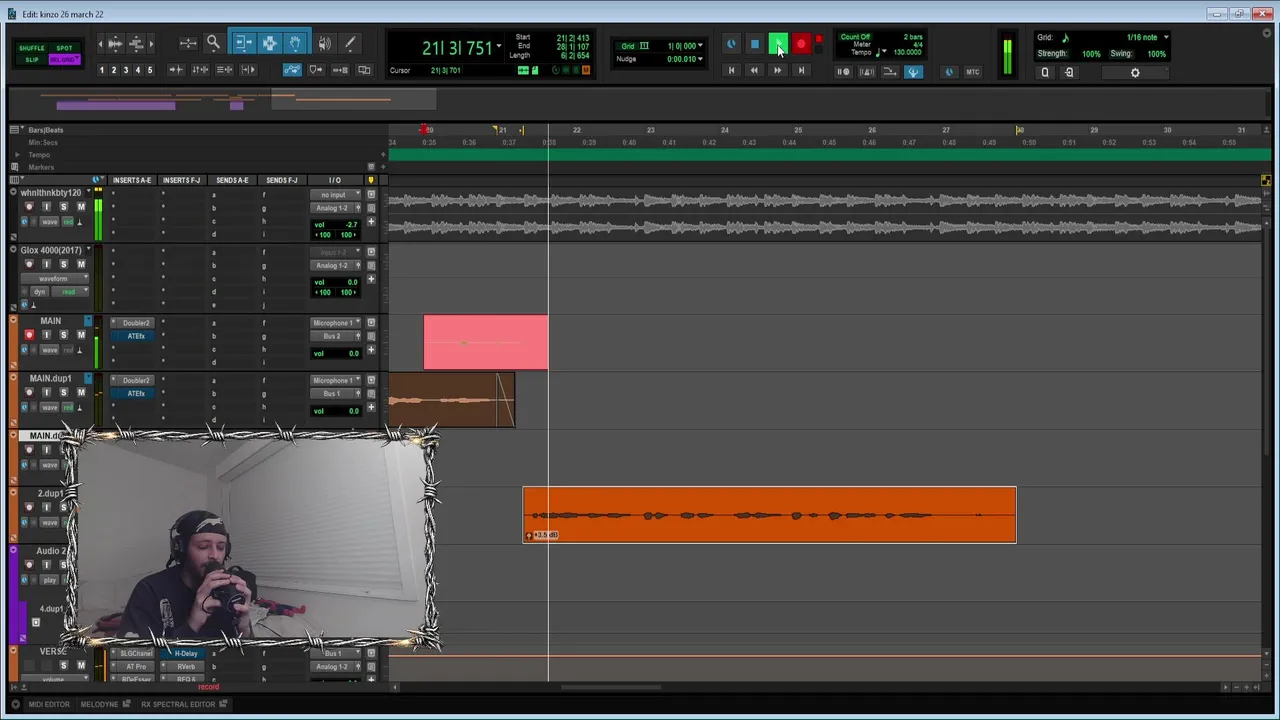Select the Pencil tool
The height and width of the screenshot is (720, 1280).
(349, 43)
